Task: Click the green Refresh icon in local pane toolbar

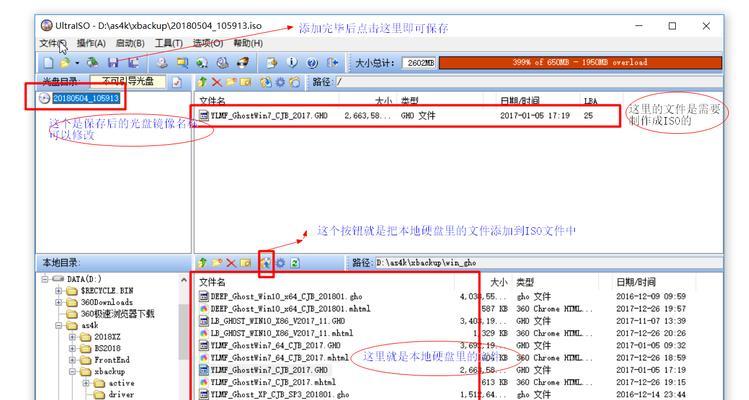Action: (x=295, y=262)
